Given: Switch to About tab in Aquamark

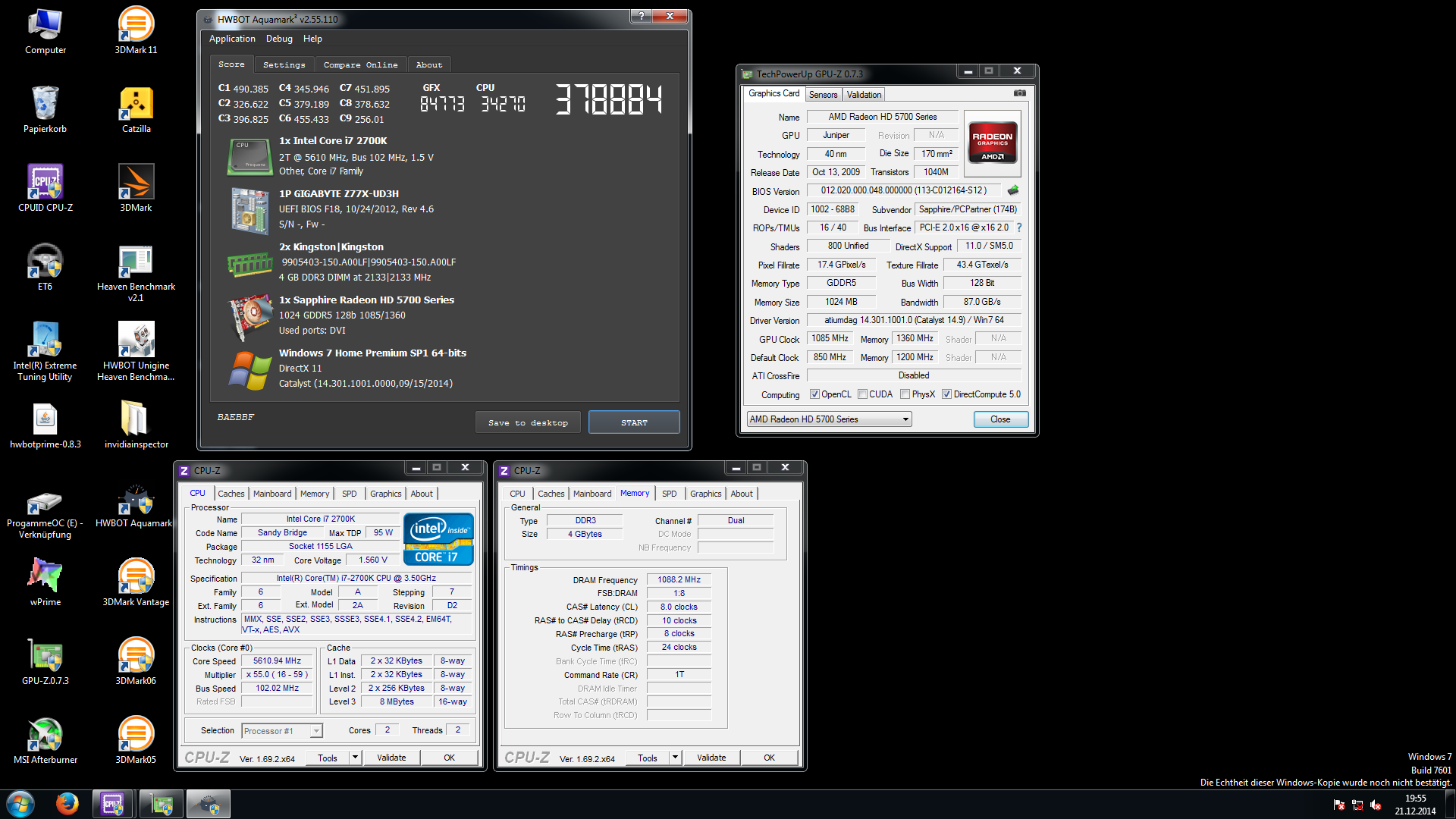Looking at the screenshot, I should click(428, 65).
